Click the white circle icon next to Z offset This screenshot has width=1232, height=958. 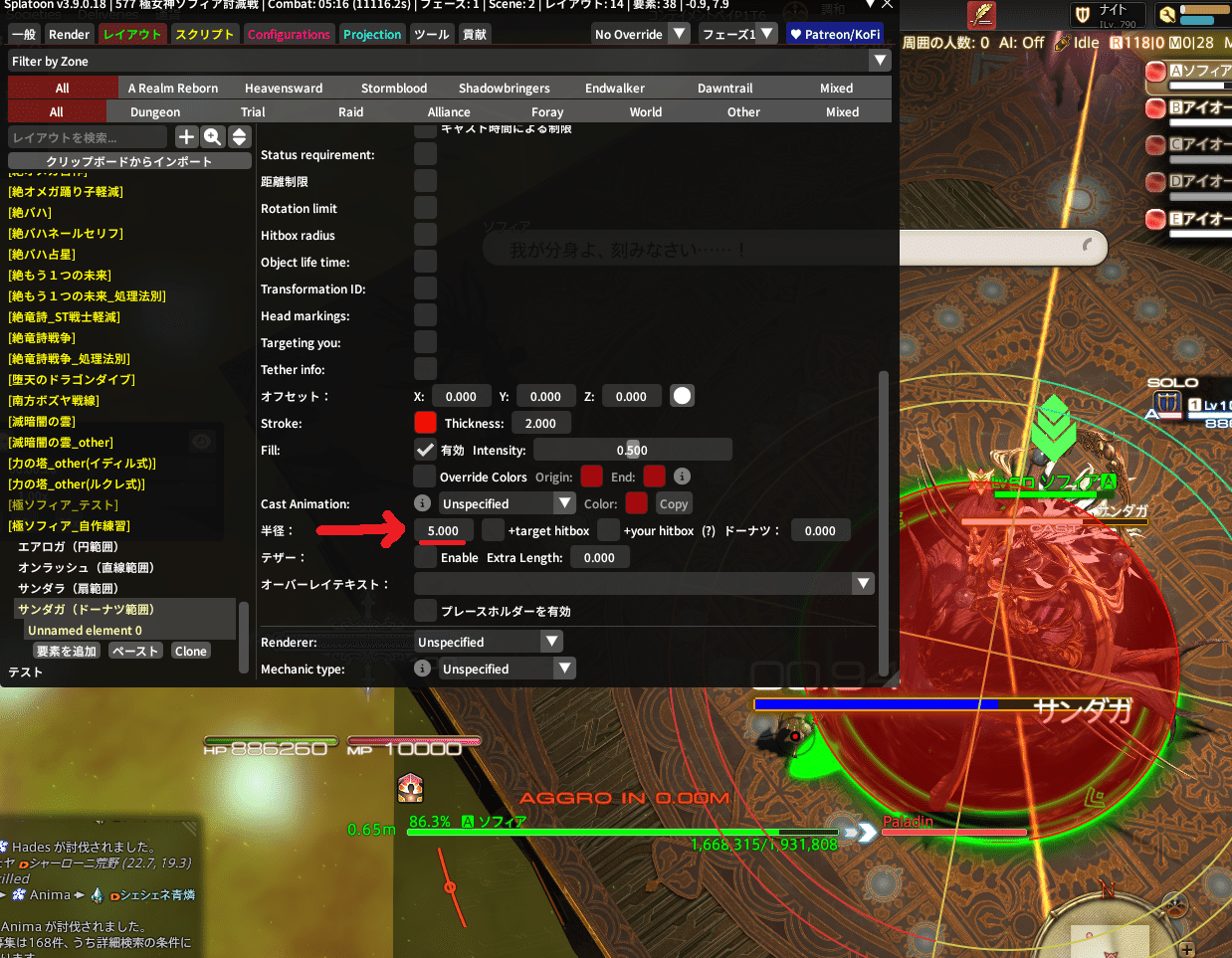pyautogui.click(x=682, y=396)
